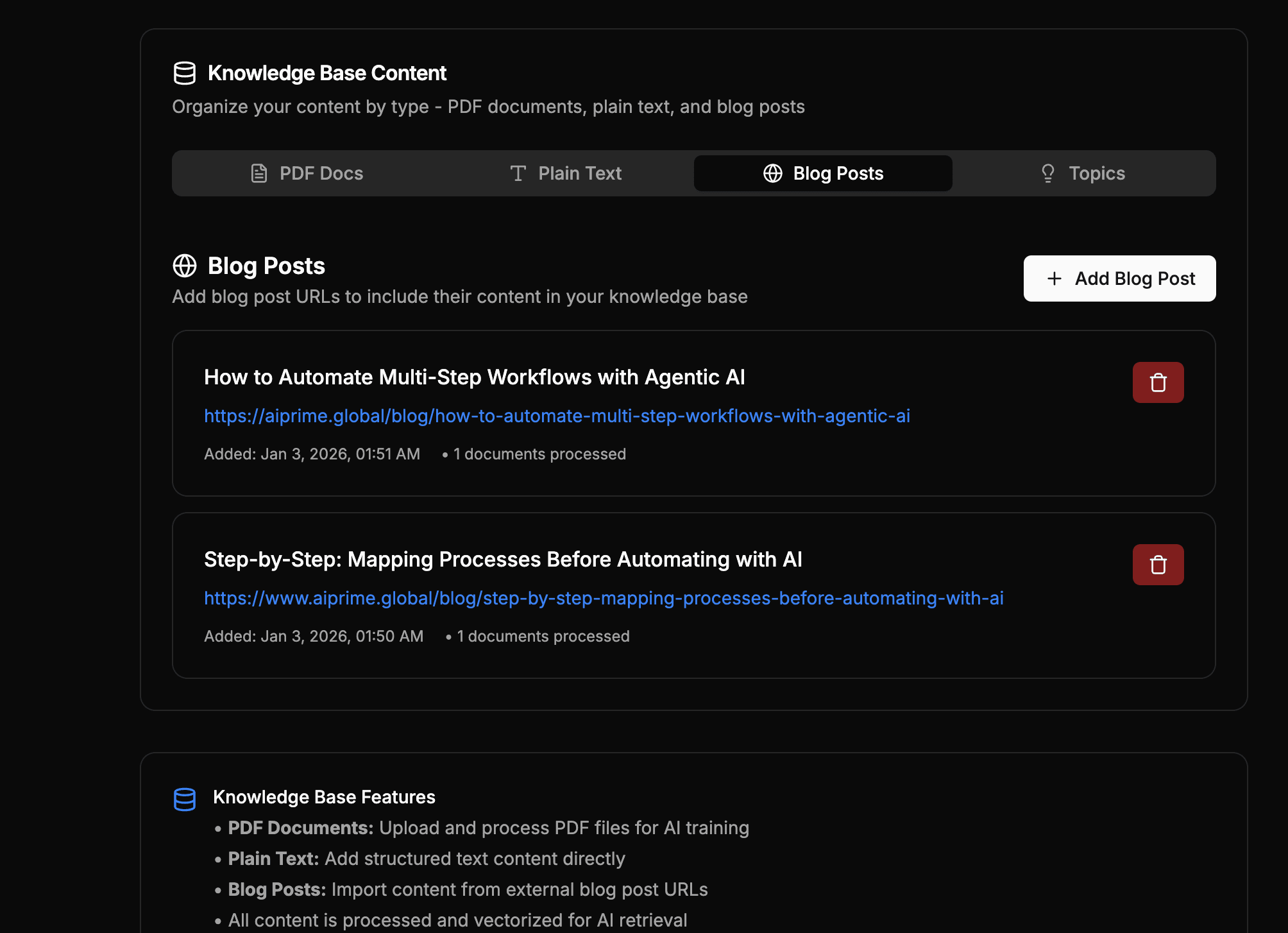Image resolution: width=1288 pixels, height=933 pixels.
Task: Click the globe icon on Blog Posts tab
Action: click(x=772, y=173)
